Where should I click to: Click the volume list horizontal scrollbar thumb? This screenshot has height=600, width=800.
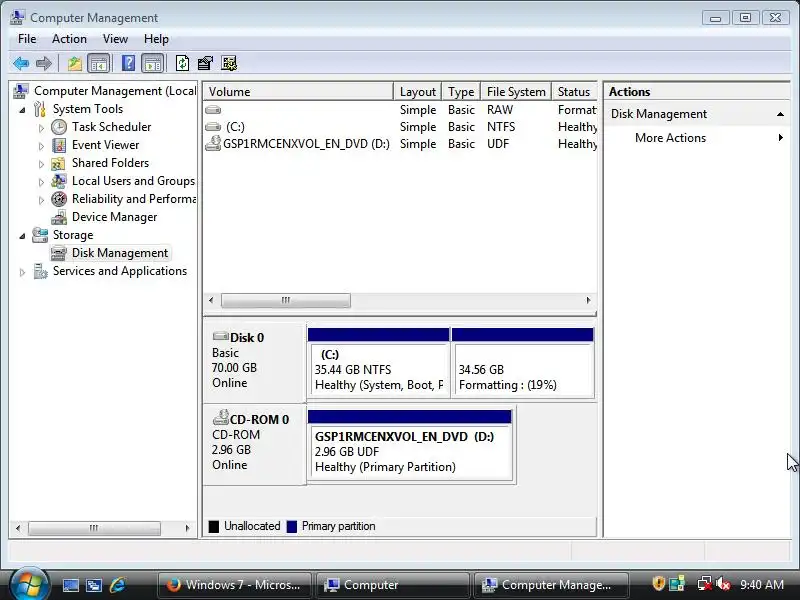point(286,300)
